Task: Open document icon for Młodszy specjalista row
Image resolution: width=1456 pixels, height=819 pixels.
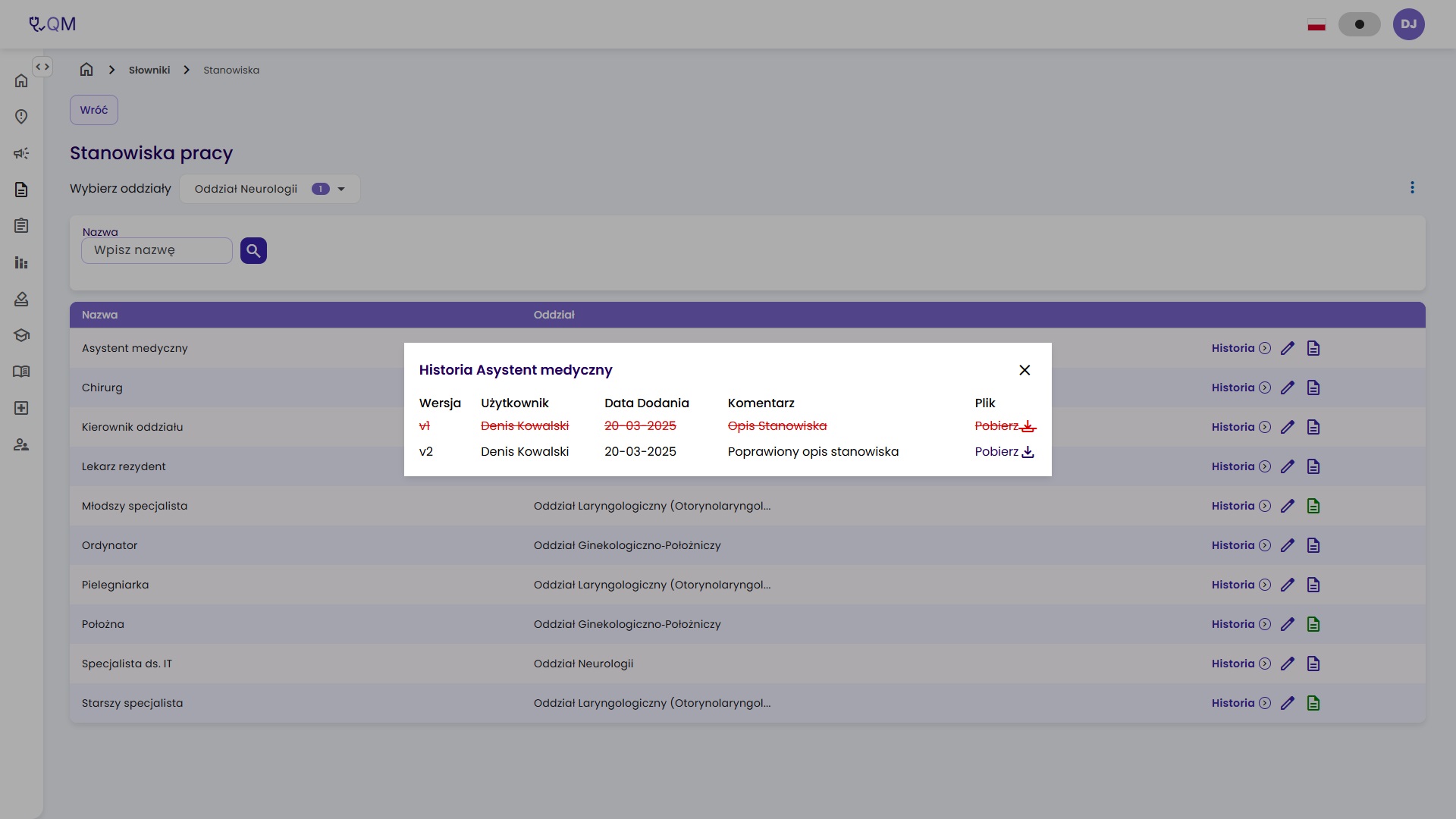Action: pyautogui.click(x=1313, y=506)
